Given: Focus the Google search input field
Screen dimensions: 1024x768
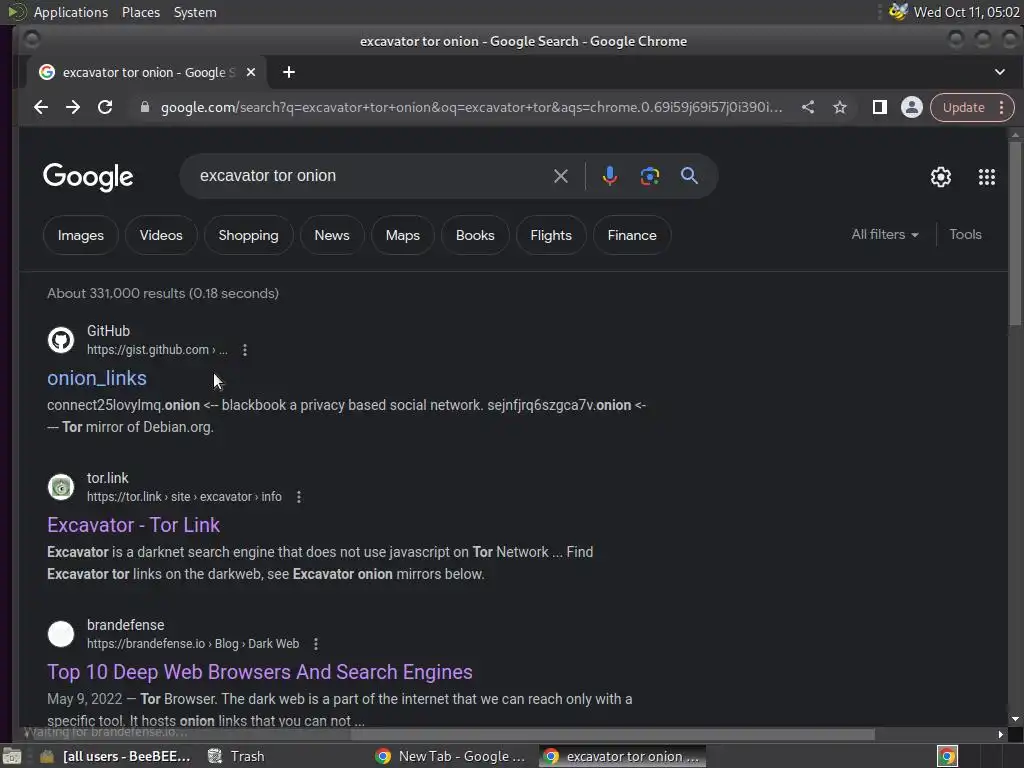Looking at the screenshot, I should coord(372,176).
